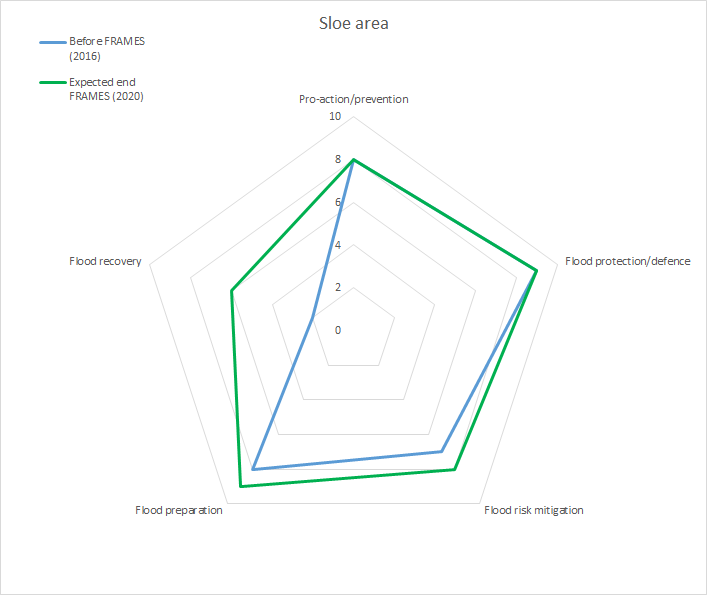
Task: Select green data point on Flood risk mitigation axis
Action: pyautogui.click(x=455, y=469)
